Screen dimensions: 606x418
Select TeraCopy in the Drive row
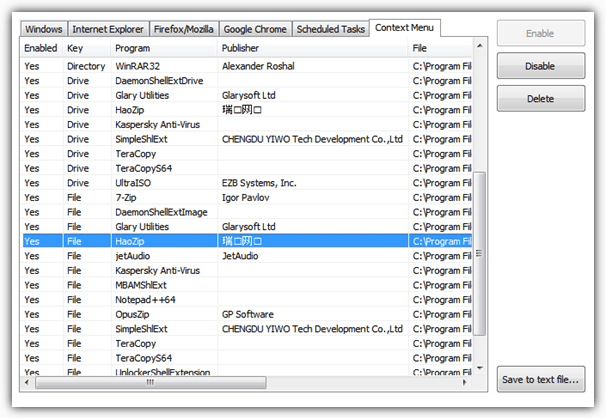[247, 154]
